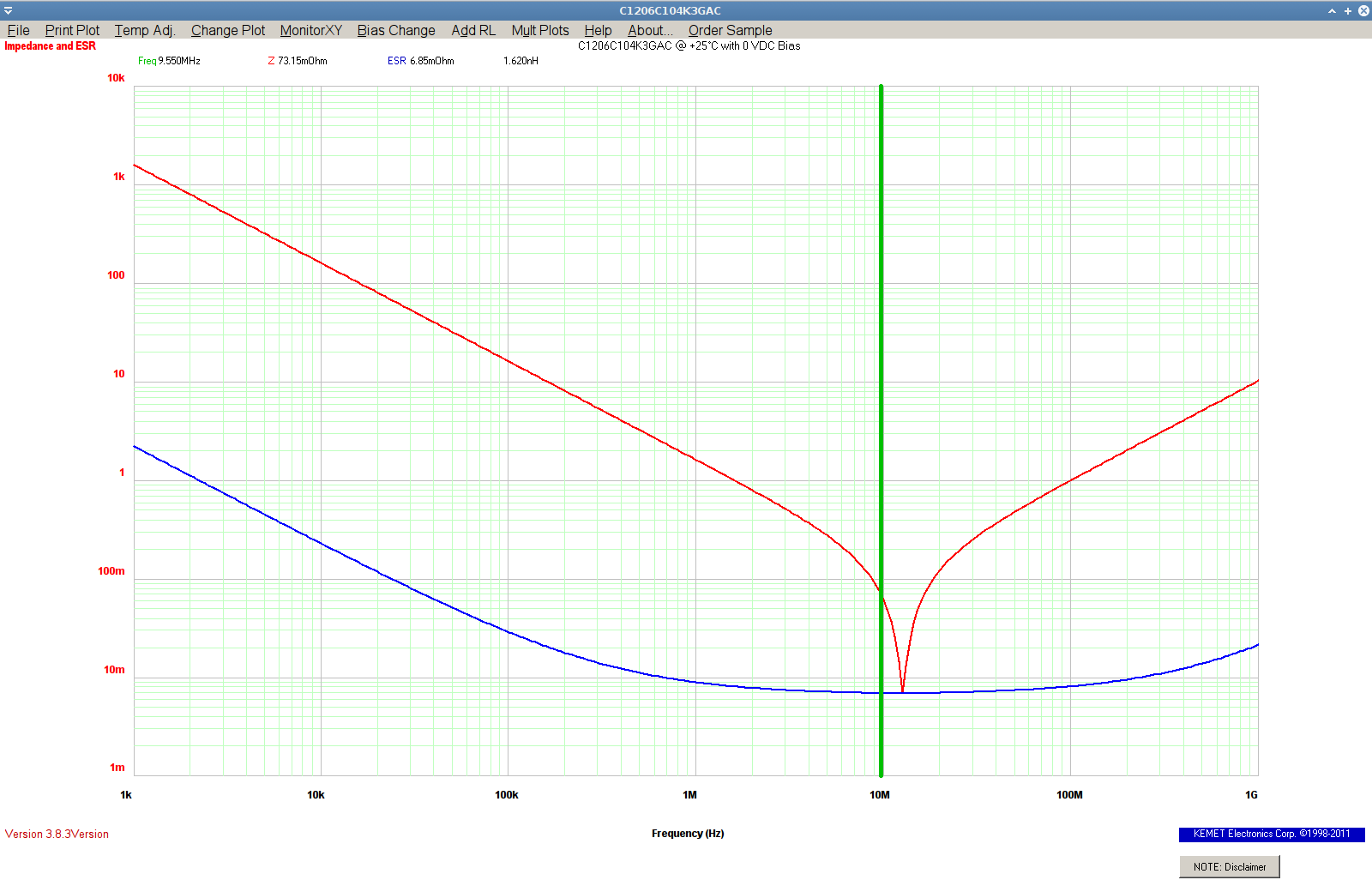
Task: Click the KEMET Electronics Corp. copyright banner
Action: coord(1271,834)
